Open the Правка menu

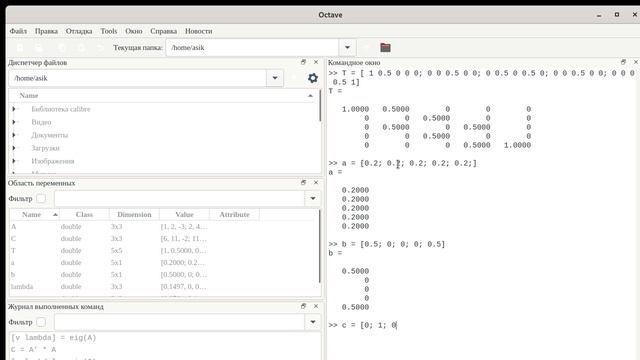click(46, 31)
